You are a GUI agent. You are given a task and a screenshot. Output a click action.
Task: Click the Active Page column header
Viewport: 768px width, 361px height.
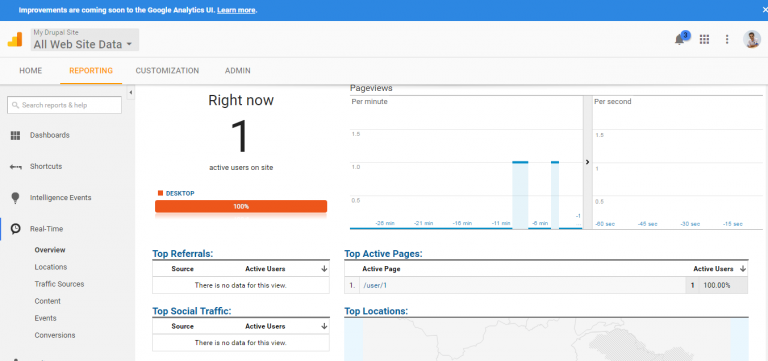pos(381,269)
